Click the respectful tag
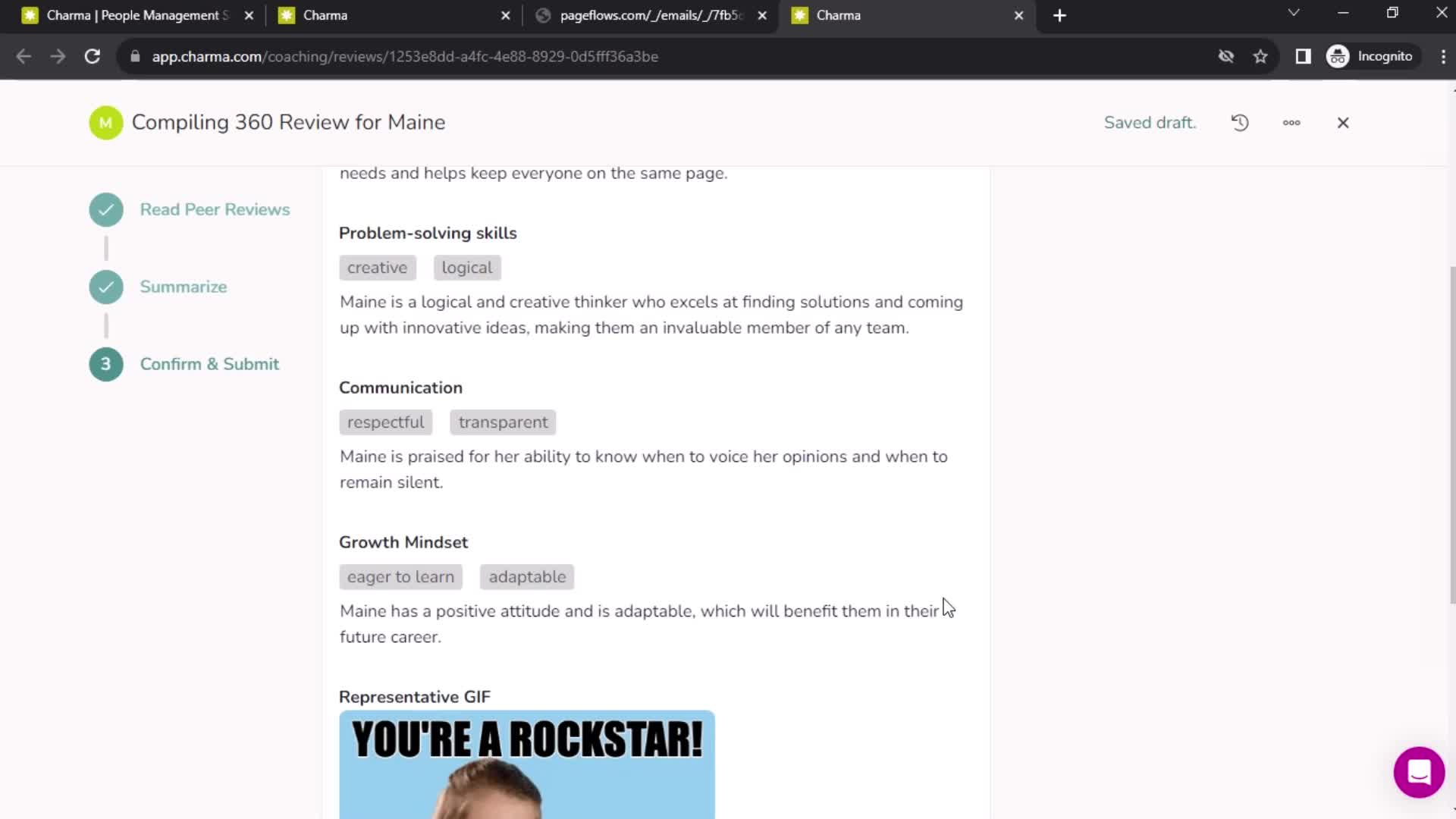The height and width of the screenshot is (819, 1456). 385,422
